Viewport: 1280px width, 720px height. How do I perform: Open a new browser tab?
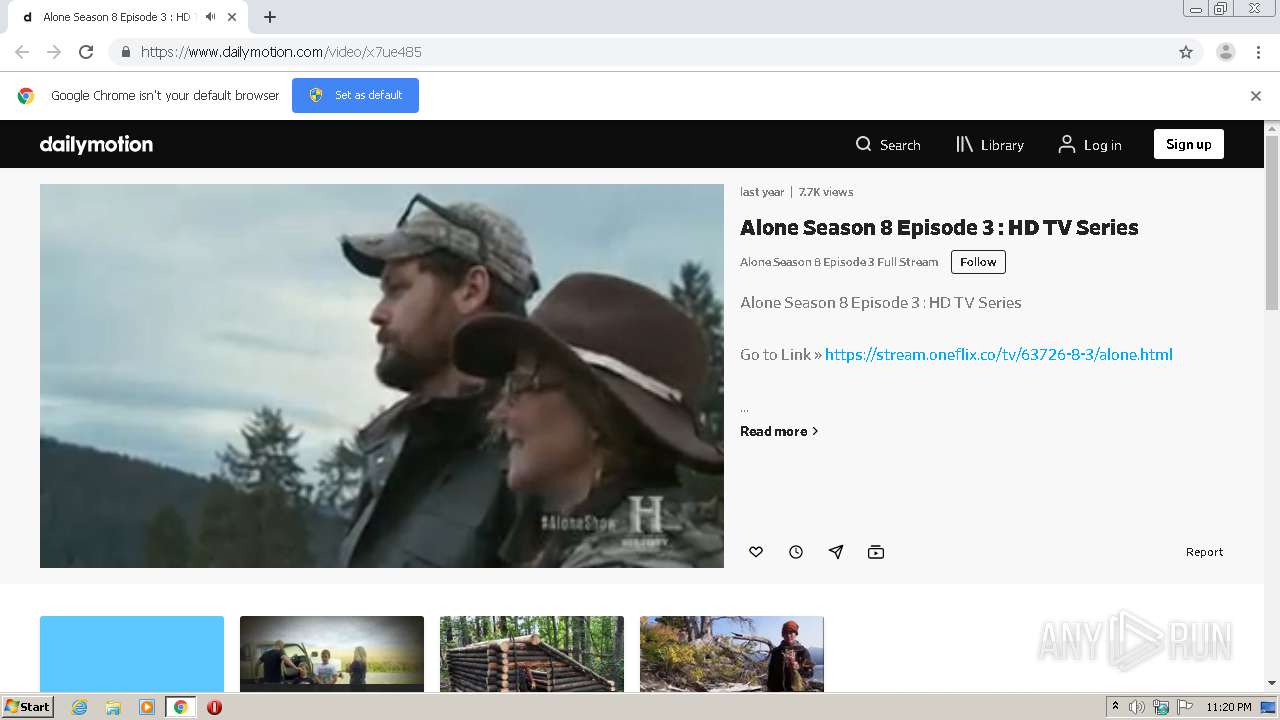tap(270, 17)
